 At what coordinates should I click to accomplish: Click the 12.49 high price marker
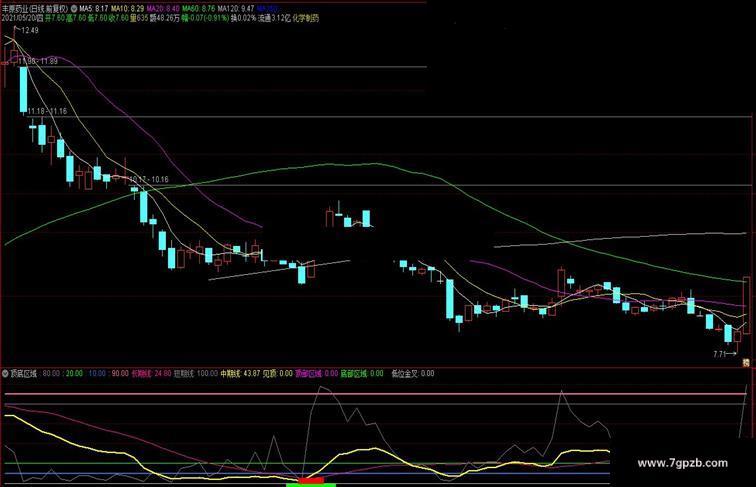point(30,30)
